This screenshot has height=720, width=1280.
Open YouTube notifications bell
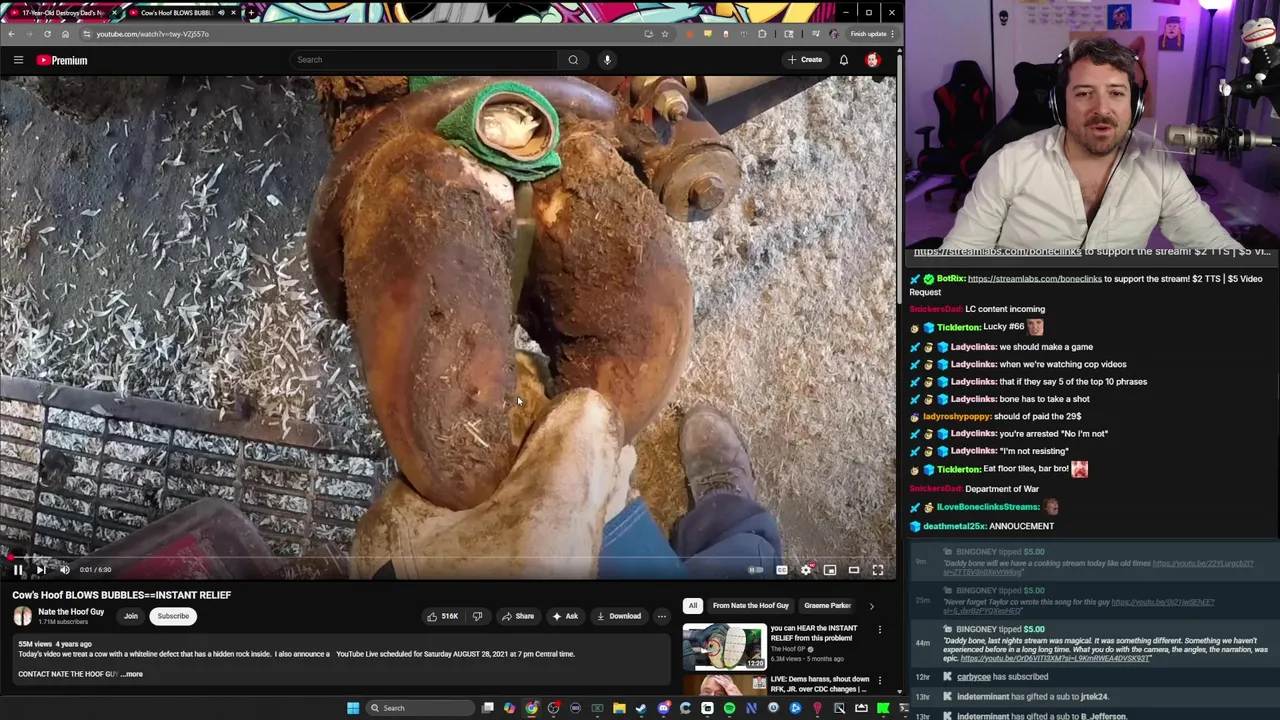tap(844, 60)
